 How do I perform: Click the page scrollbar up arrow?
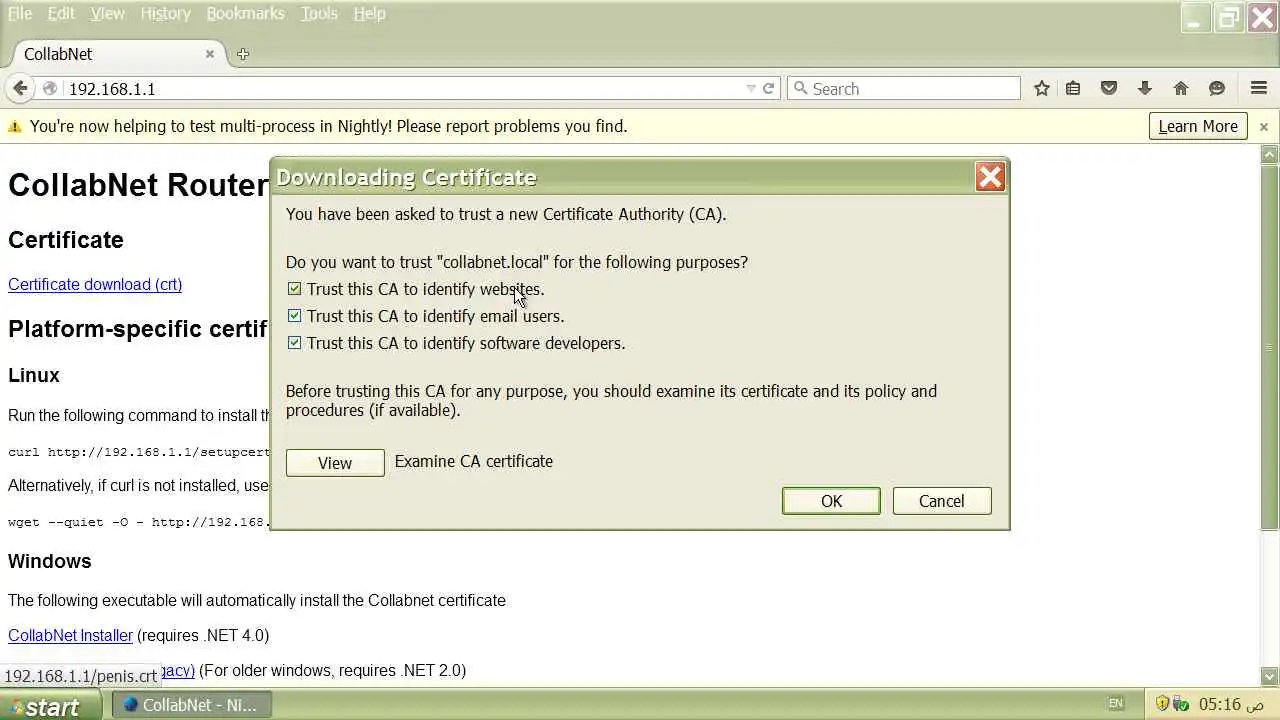click(1270, 154)
